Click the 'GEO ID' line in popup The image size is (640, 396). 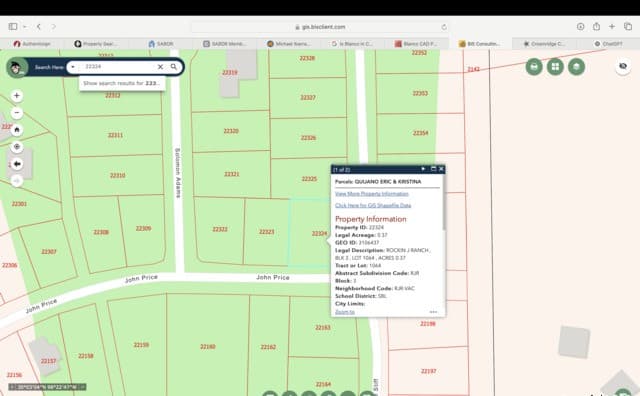(357, 242)
